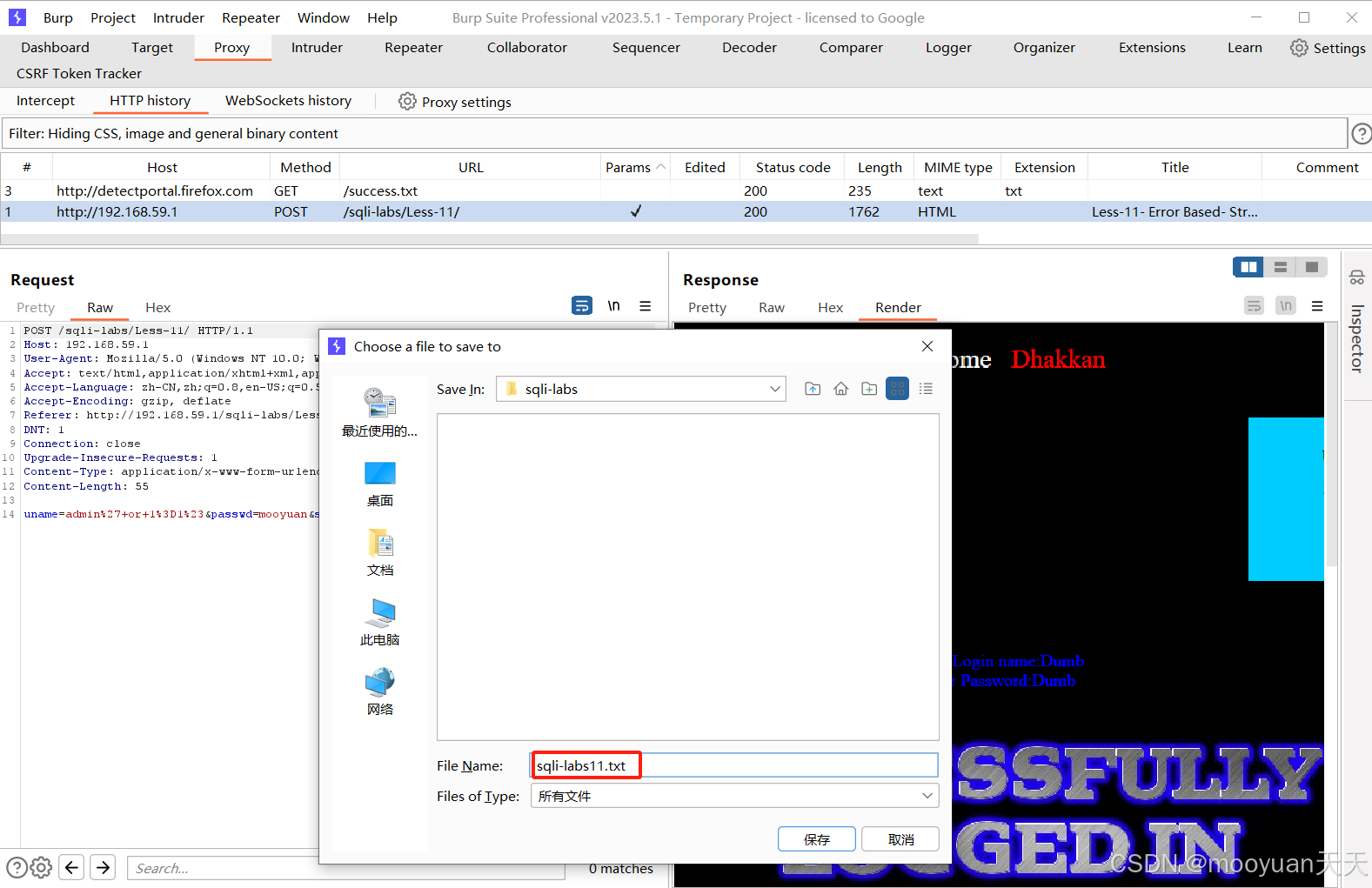Viewport: 1372px width, 888px height.
Task: Expand the Files of Type dropdown
Action: pyautogui.click(x=927, y=796)
